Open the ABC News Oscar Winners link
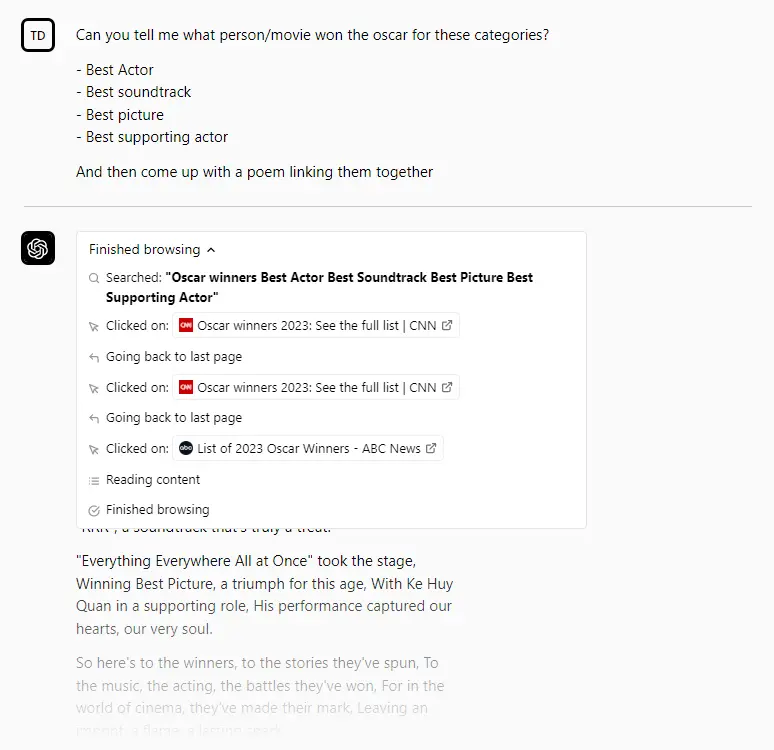The height and width of the screenshot is (750, 774). 308,449
